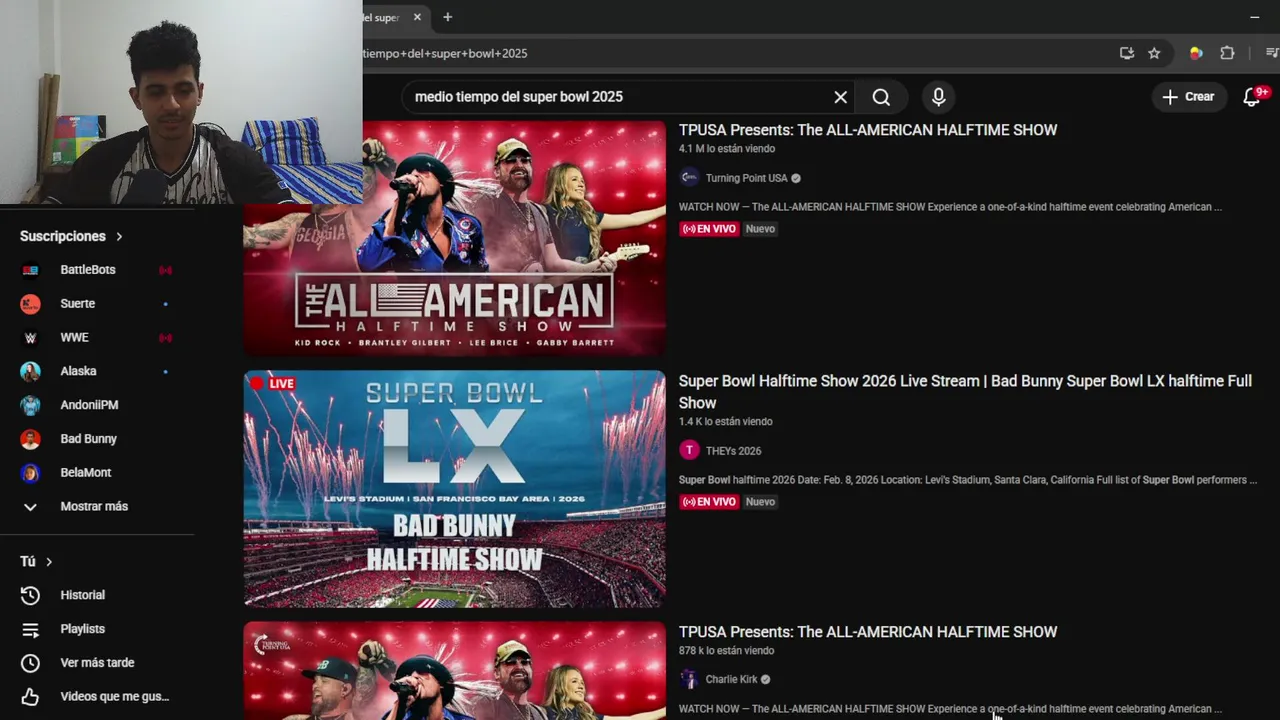This screenshot has width=1280, height=720.
Task: Click the thumbs-up liked videos icon
Action: pos(31,697)
